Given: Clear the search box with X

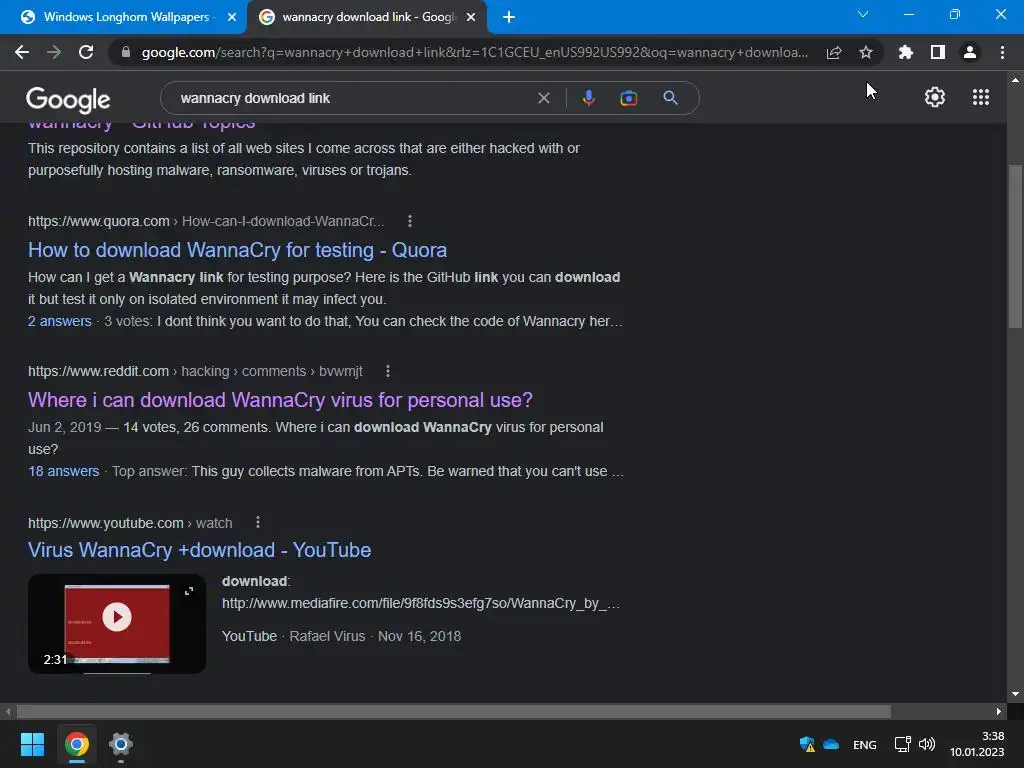Looking at the screenshot, I should pos(543,98).
